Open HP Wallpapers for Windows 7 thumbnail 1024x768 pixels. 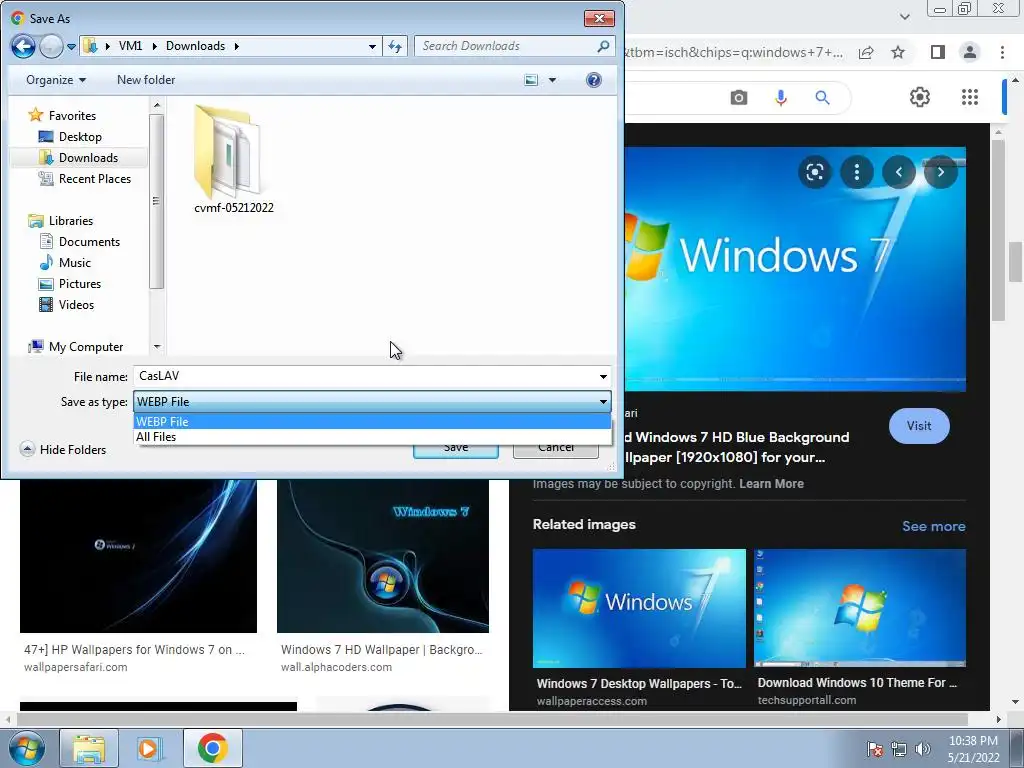point(138,556)
